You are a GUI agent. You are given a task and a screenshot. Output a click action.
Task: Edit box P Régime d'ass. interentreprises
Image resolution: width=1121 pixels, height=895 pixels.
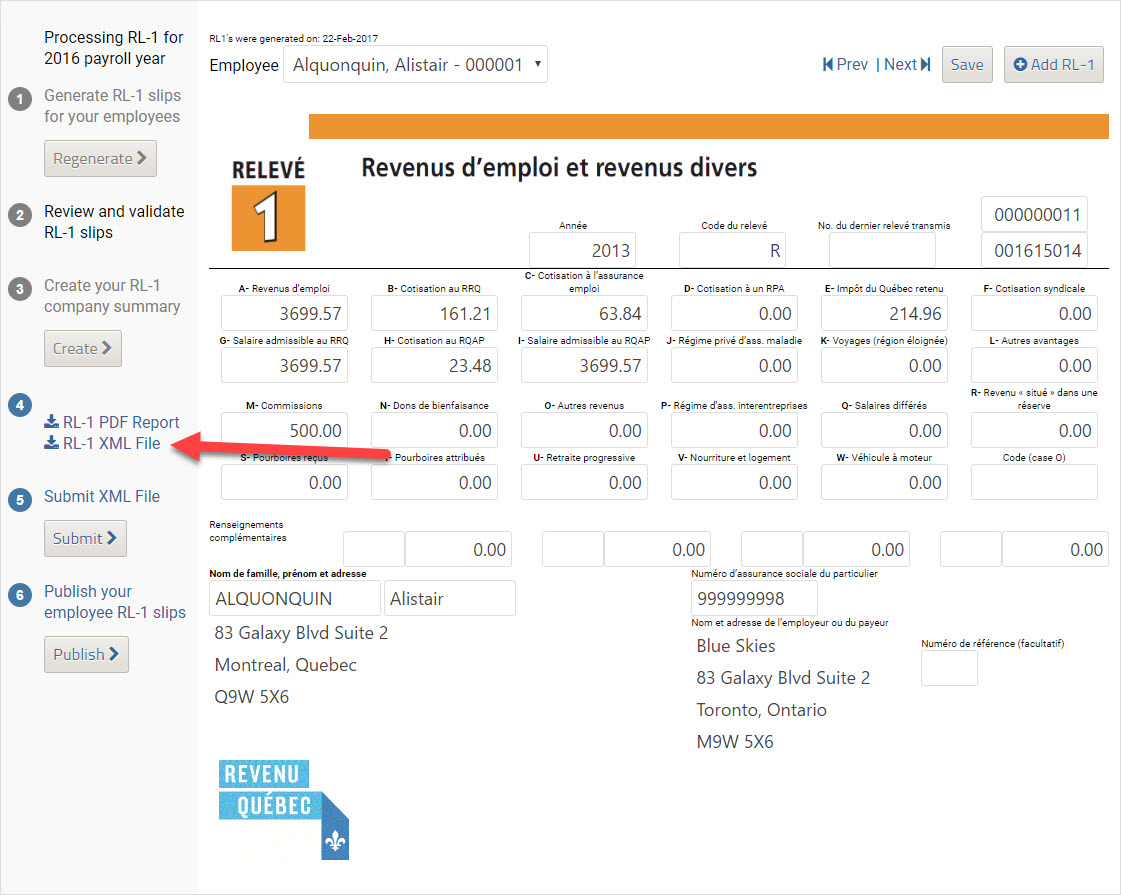734,430
